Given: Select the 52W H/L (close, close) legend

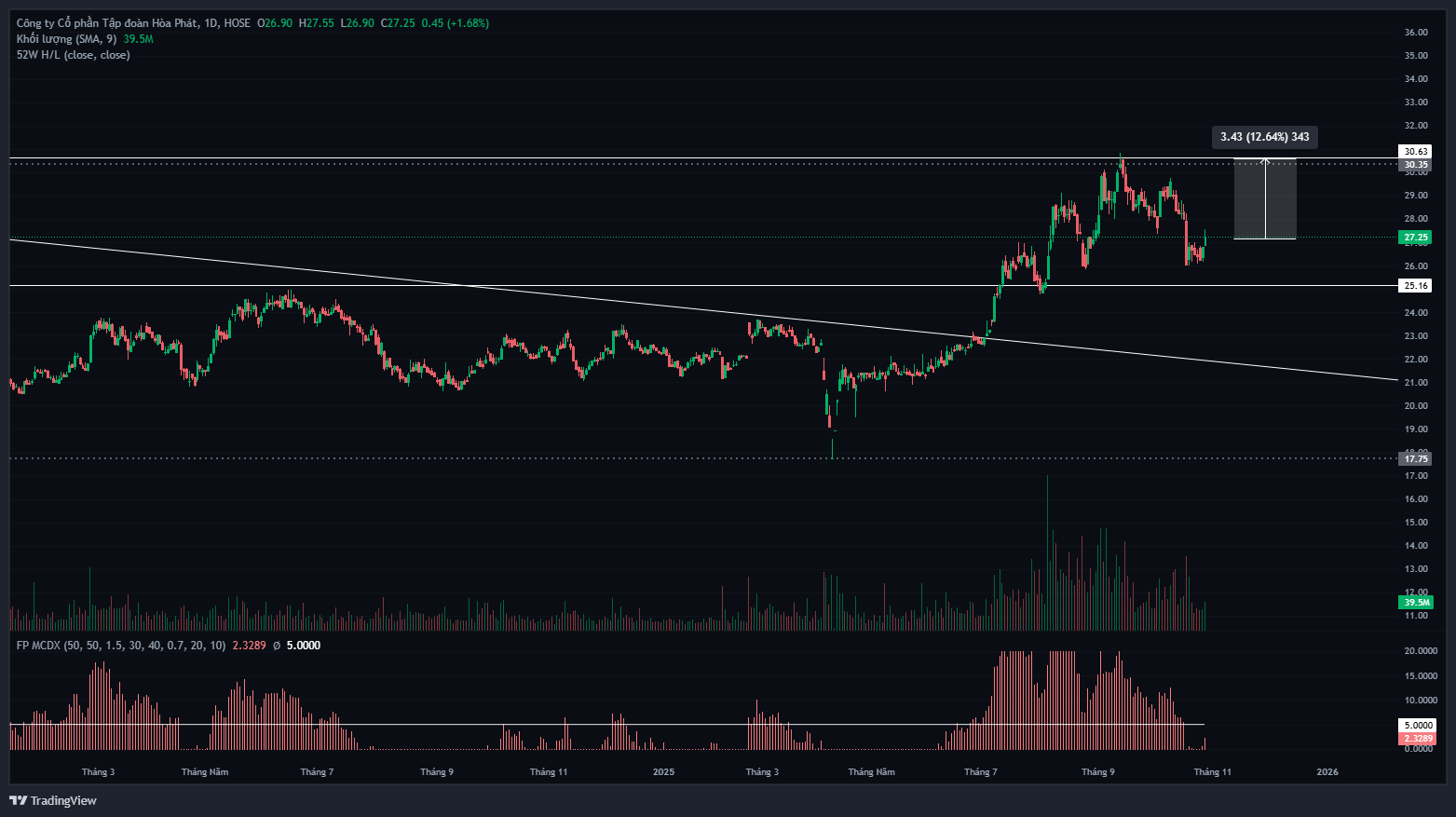Looking at the screenshot, I should [x=74, y=55].
